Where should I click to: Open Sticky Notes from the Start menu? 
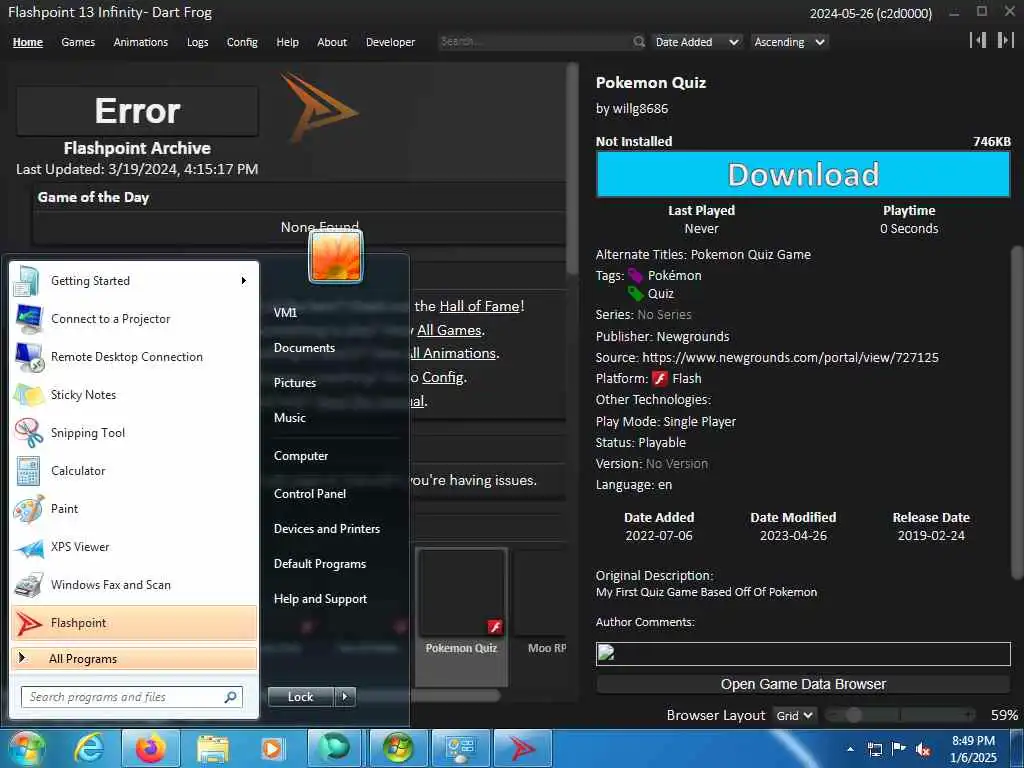[x=29, y=394]
